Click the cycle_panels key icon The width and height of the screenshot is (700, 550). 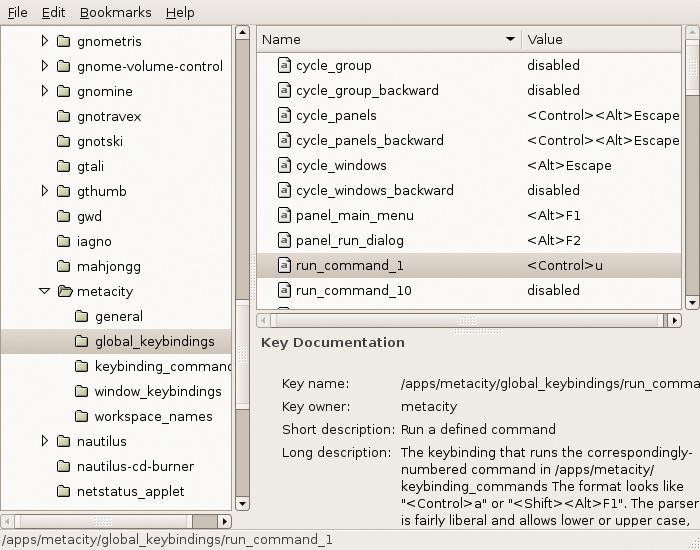[284, 115]
